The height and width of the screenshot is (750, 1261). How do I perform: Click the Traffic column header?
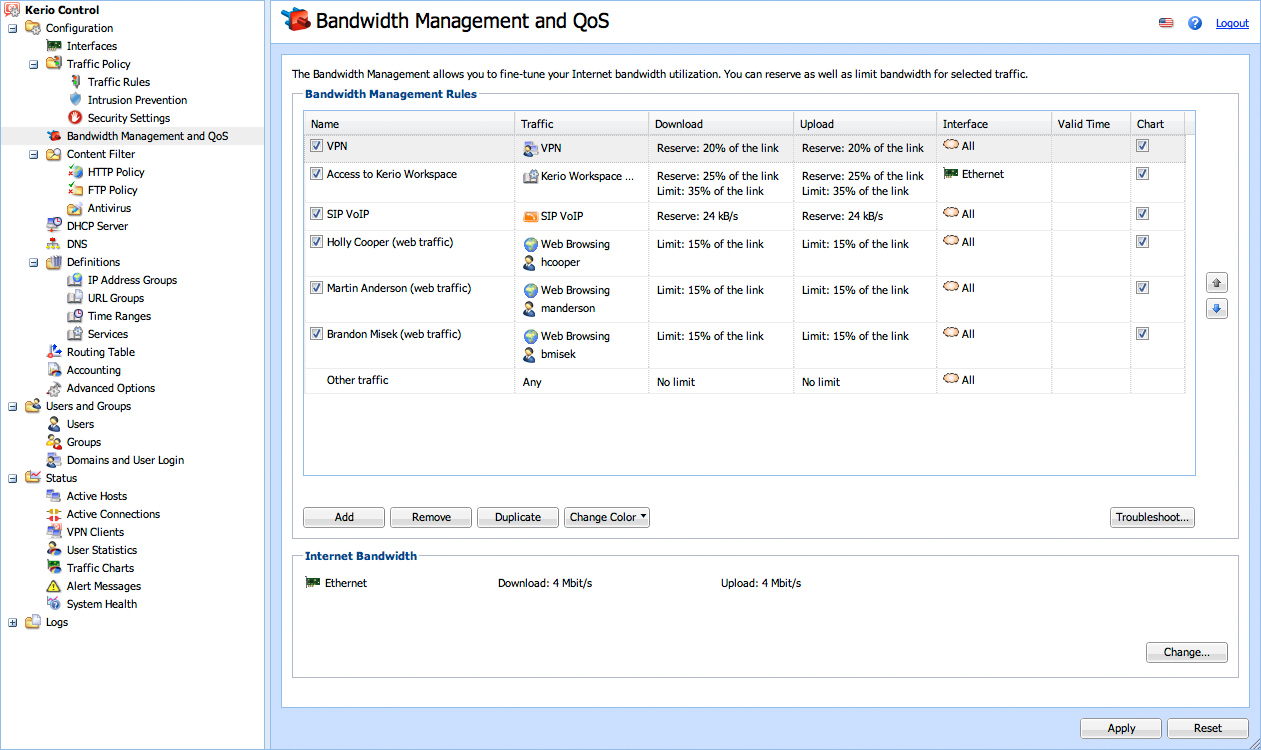(581, 124)
